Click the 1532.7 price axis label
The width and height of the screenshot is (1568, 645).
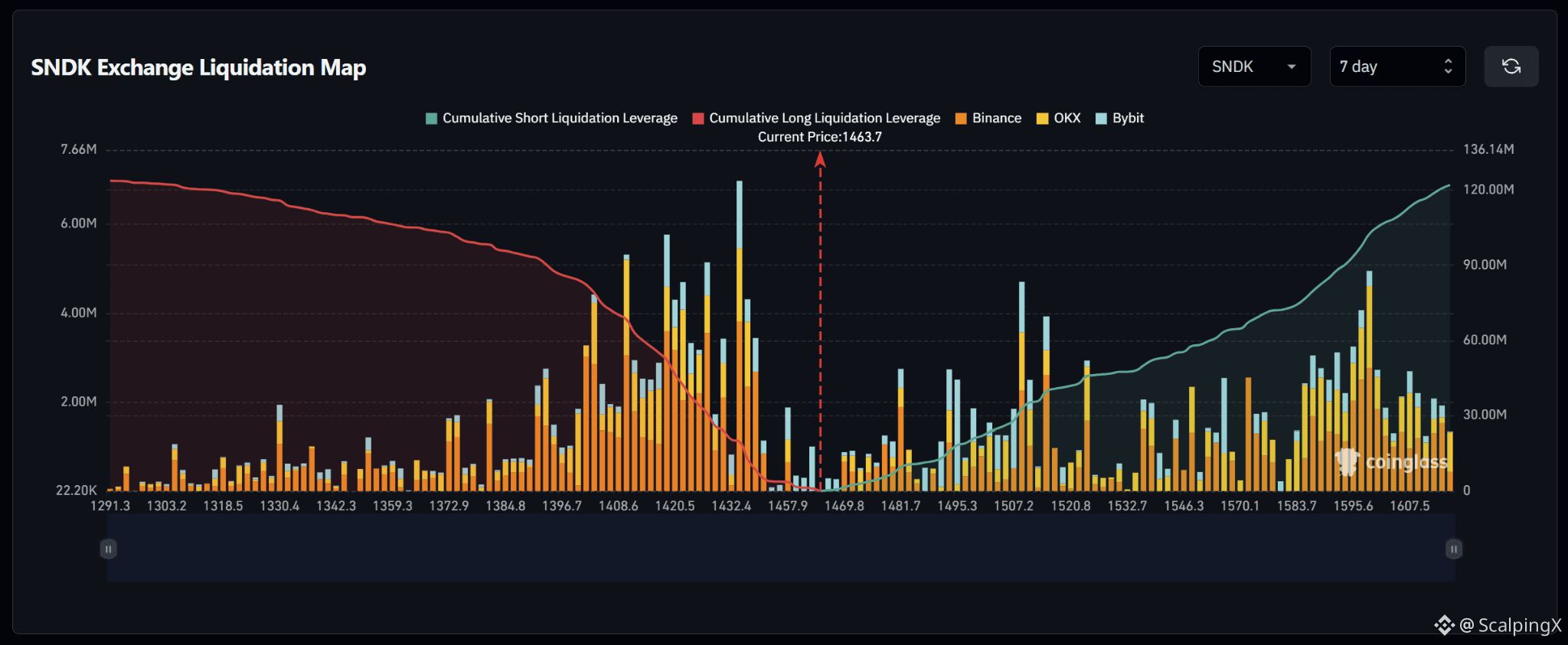[1128, 506]
